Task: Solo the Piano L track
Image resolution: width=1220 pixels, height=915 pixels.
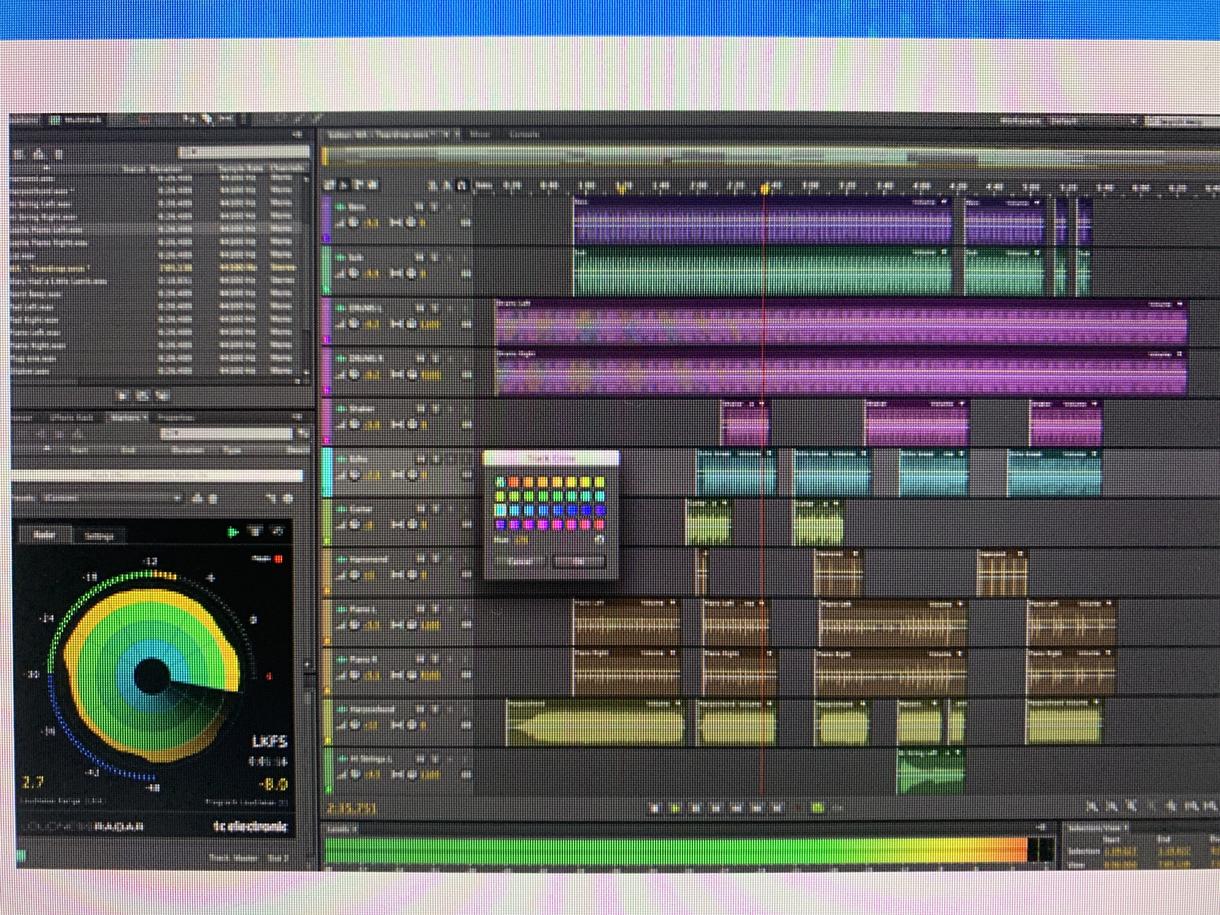Action: click(434, 609)
